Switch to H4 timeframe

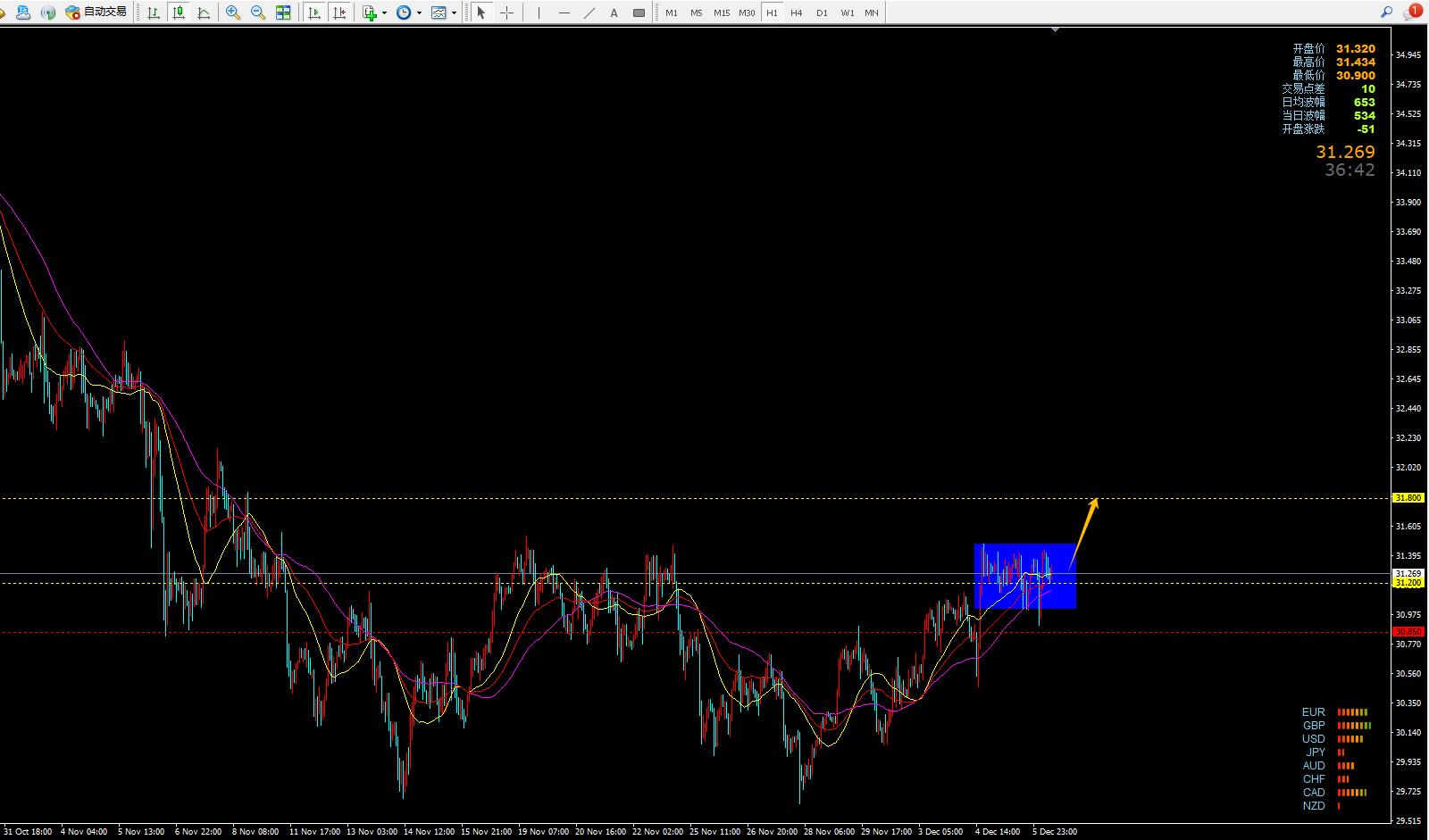pyautogui.click(x=797, y=12)
